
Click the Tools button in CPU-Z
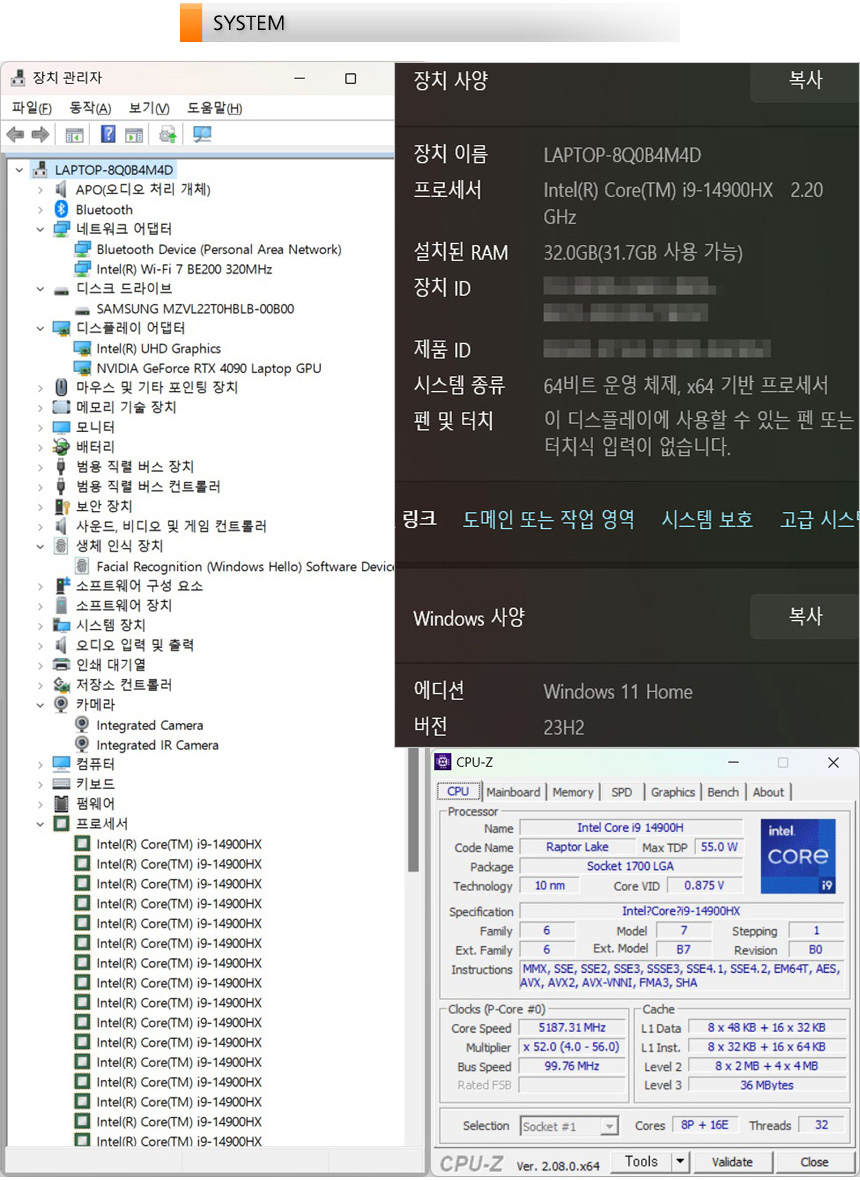(x=641, y=1161)
